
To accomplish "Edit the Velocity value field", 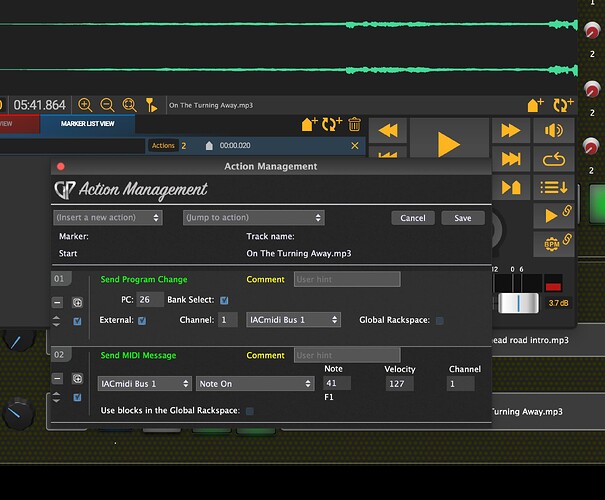I will [399, 384].
